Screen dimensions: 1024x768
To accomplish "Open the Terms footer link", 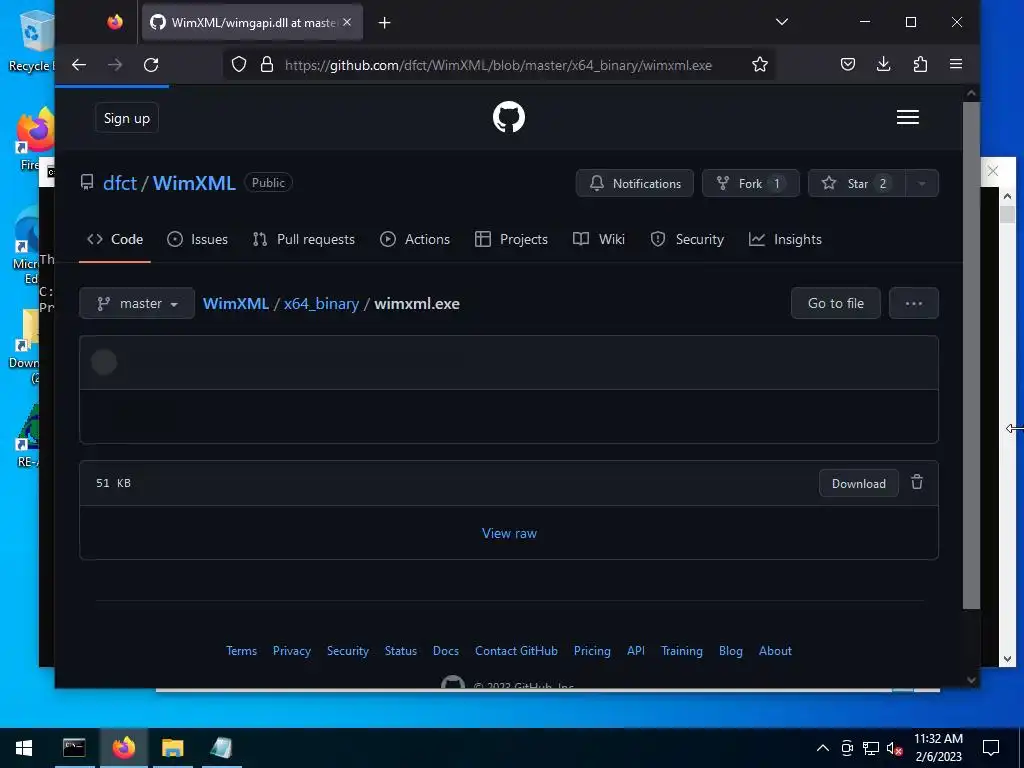I will coord(242,651).
